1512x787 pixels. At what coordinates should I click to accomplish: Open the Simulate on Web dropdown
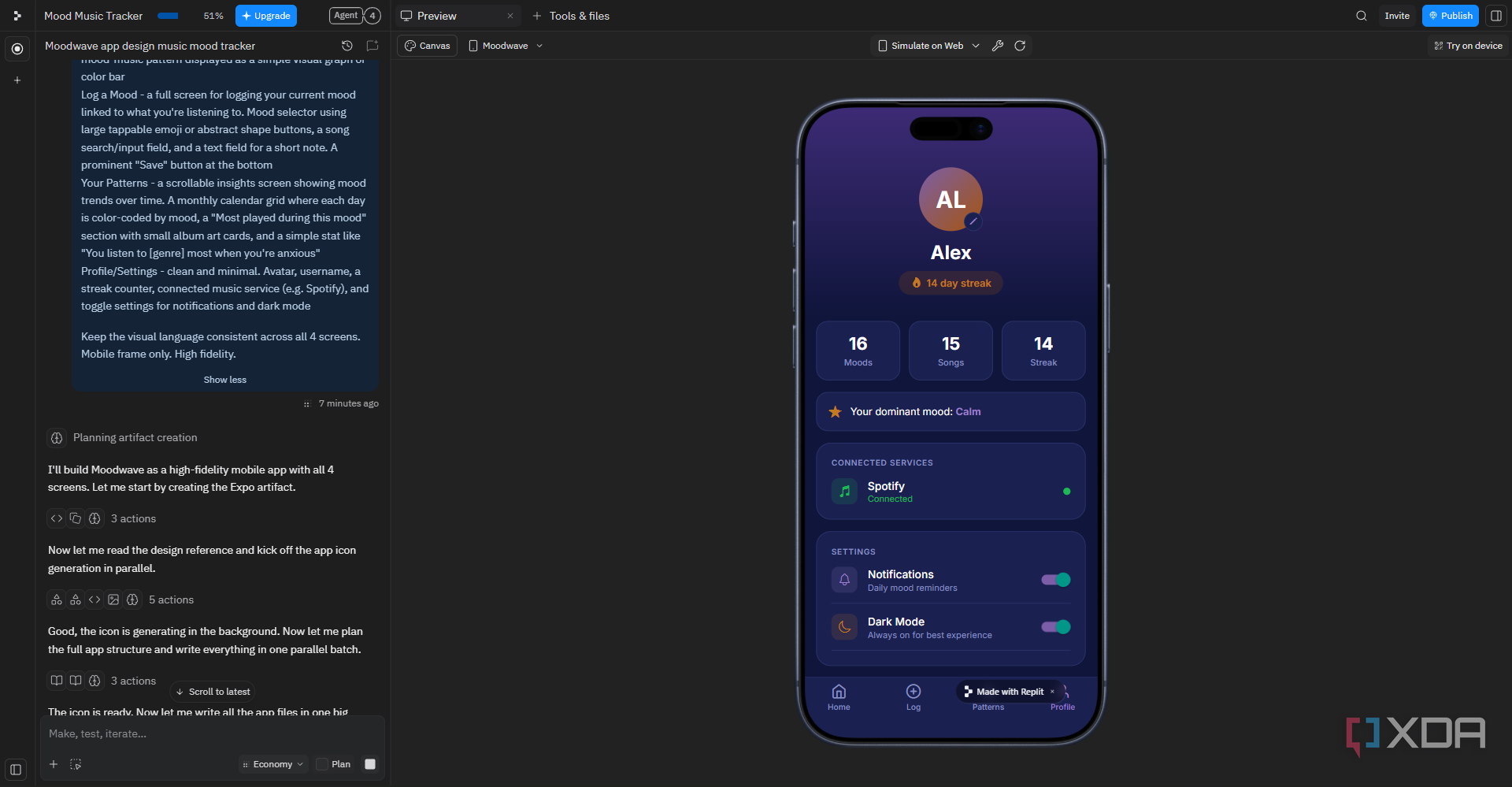point(928,46)
